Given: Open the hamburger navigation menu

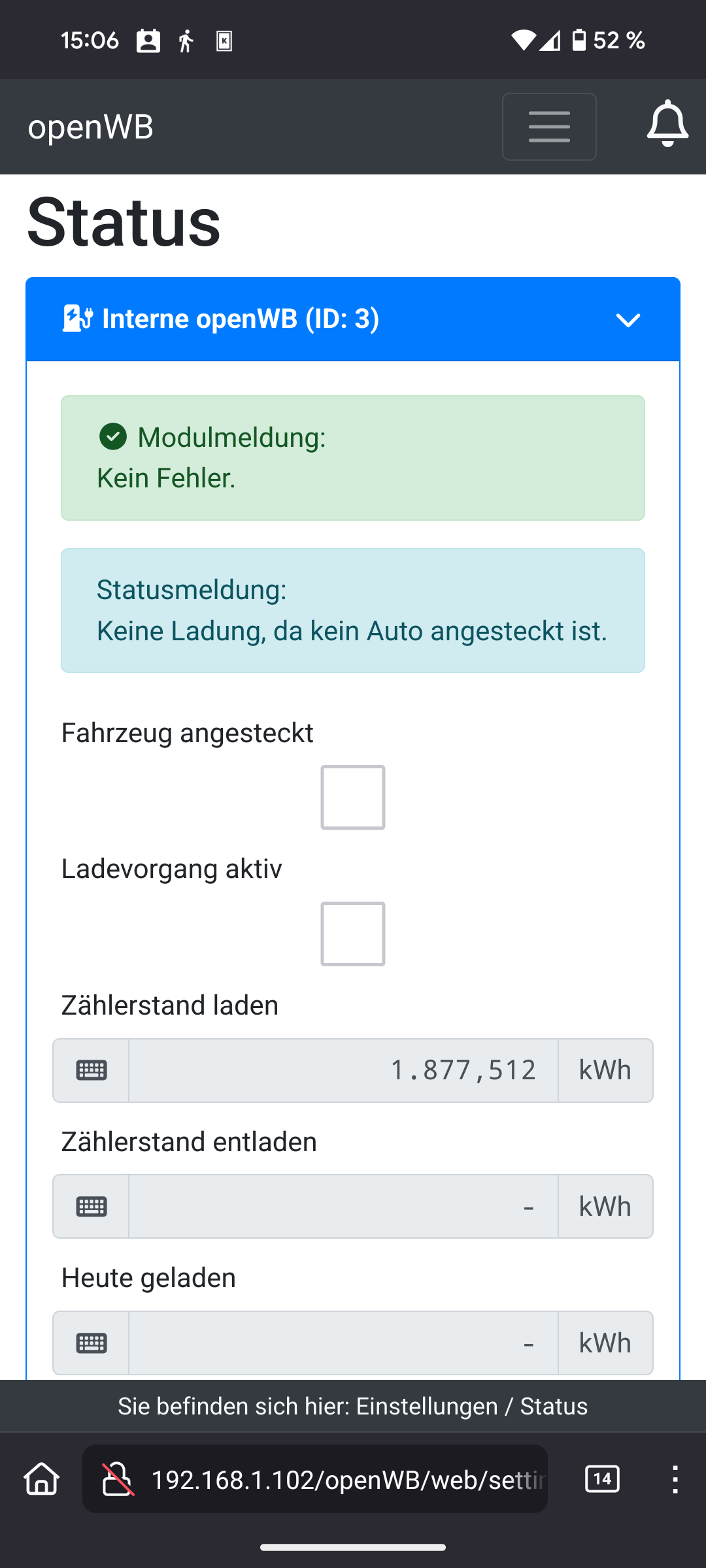Looking at the screenshot, I should coord(549,127).
